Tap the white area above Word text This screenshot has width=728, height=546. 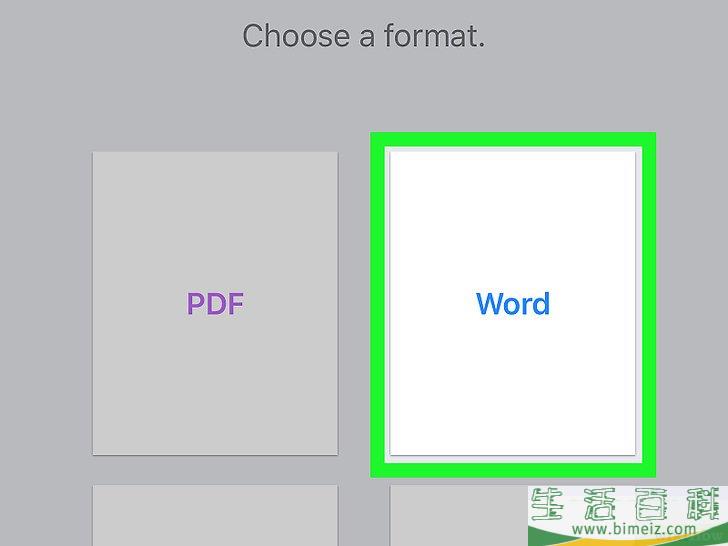[513, 218]
